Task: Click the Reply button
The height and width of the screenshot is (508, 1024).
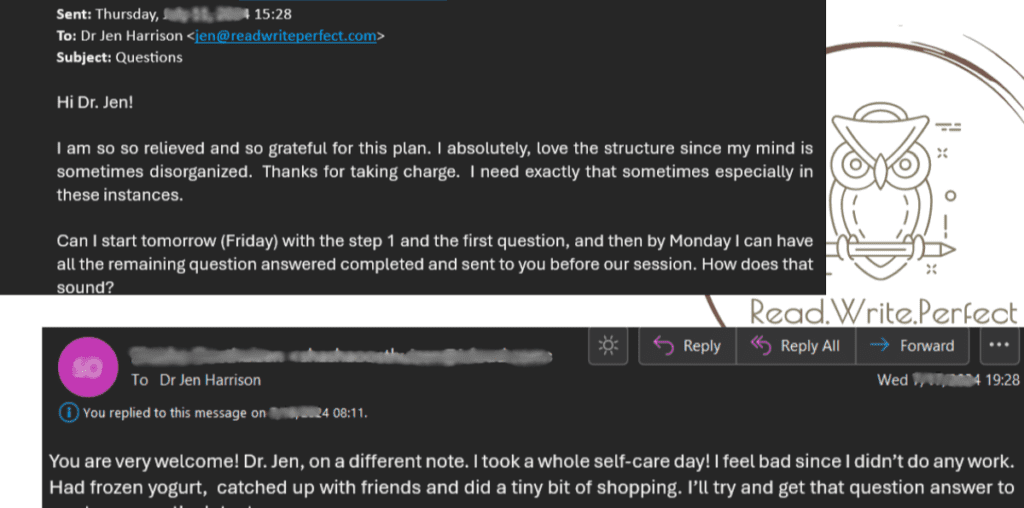Action: [687, 346]
